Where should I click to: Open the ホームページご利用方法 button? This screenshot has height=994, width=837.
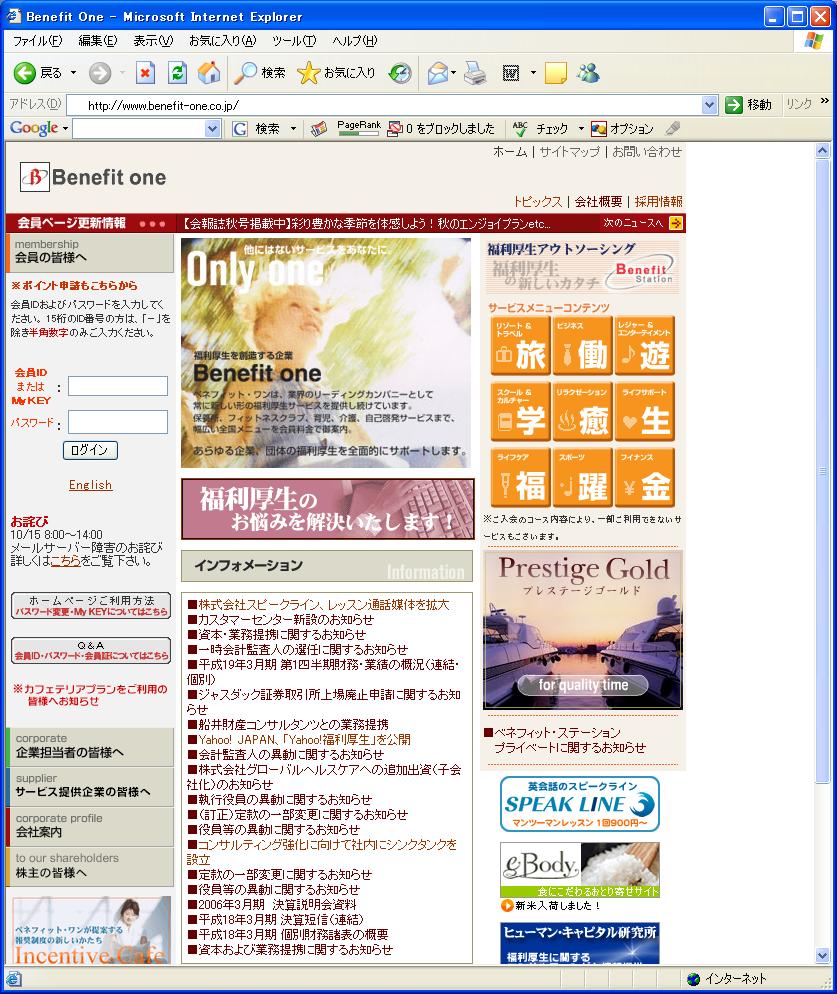91,605
